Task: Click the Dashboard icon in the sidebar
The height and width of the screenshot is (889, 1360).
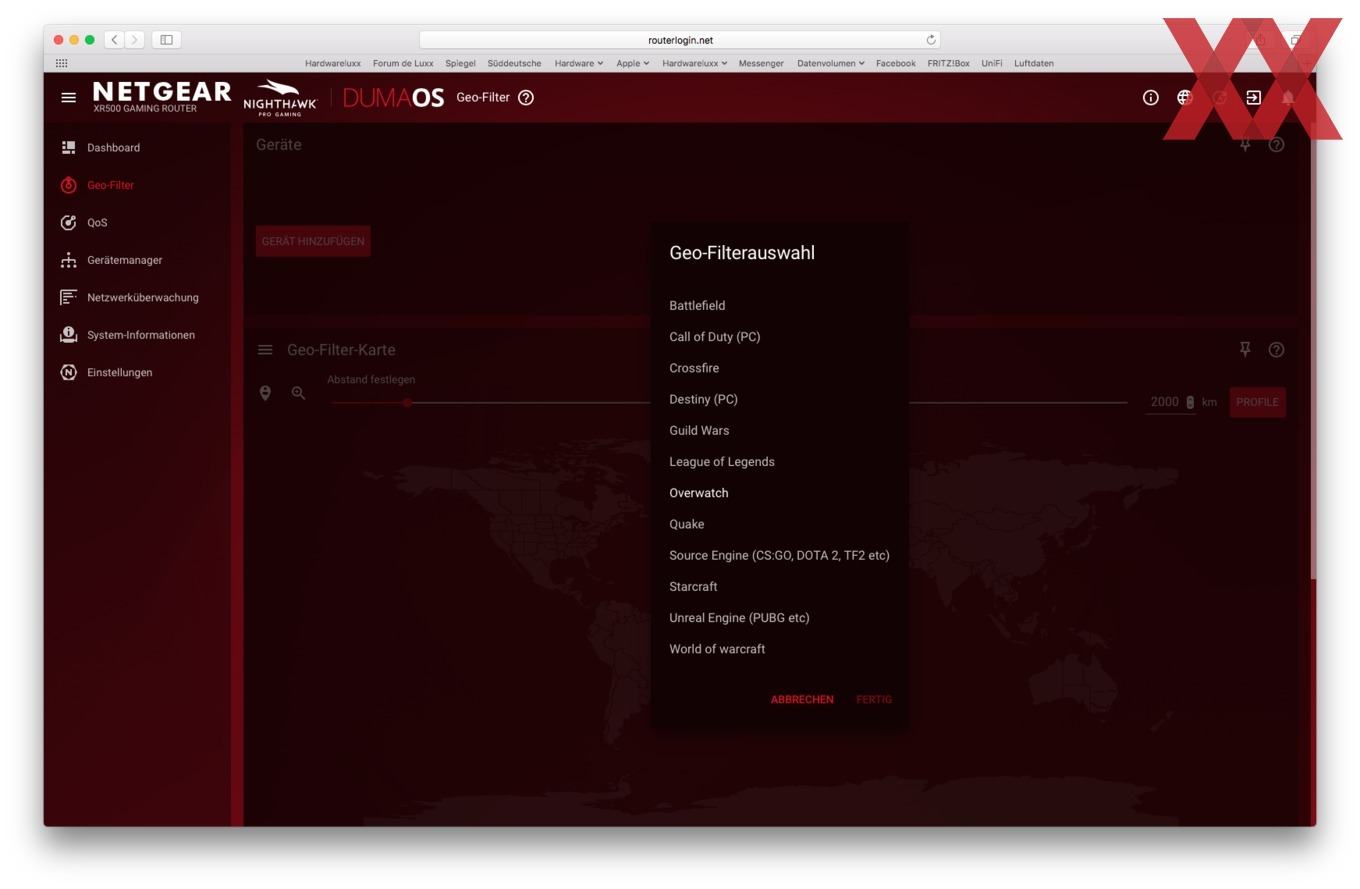Action: click(68, 147)
